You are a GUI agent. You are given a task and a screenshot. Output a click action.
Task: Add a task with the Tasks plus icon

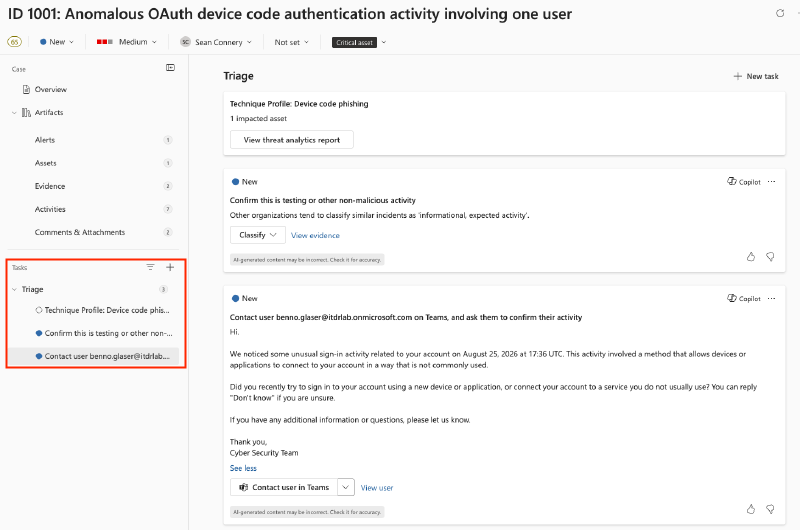tap(170, 267)
